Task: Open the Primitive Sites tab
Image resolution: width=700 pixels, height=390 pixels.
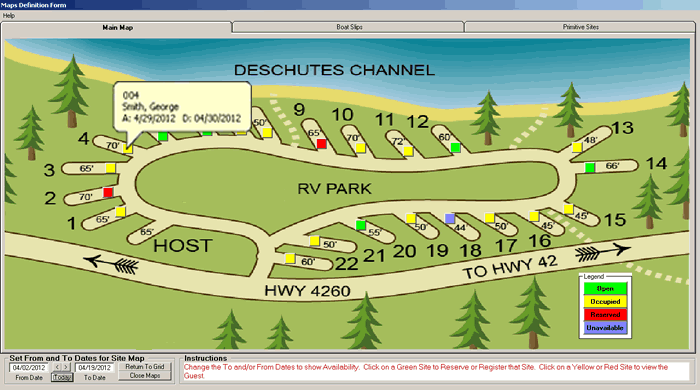Action: (x=580, y=27)
